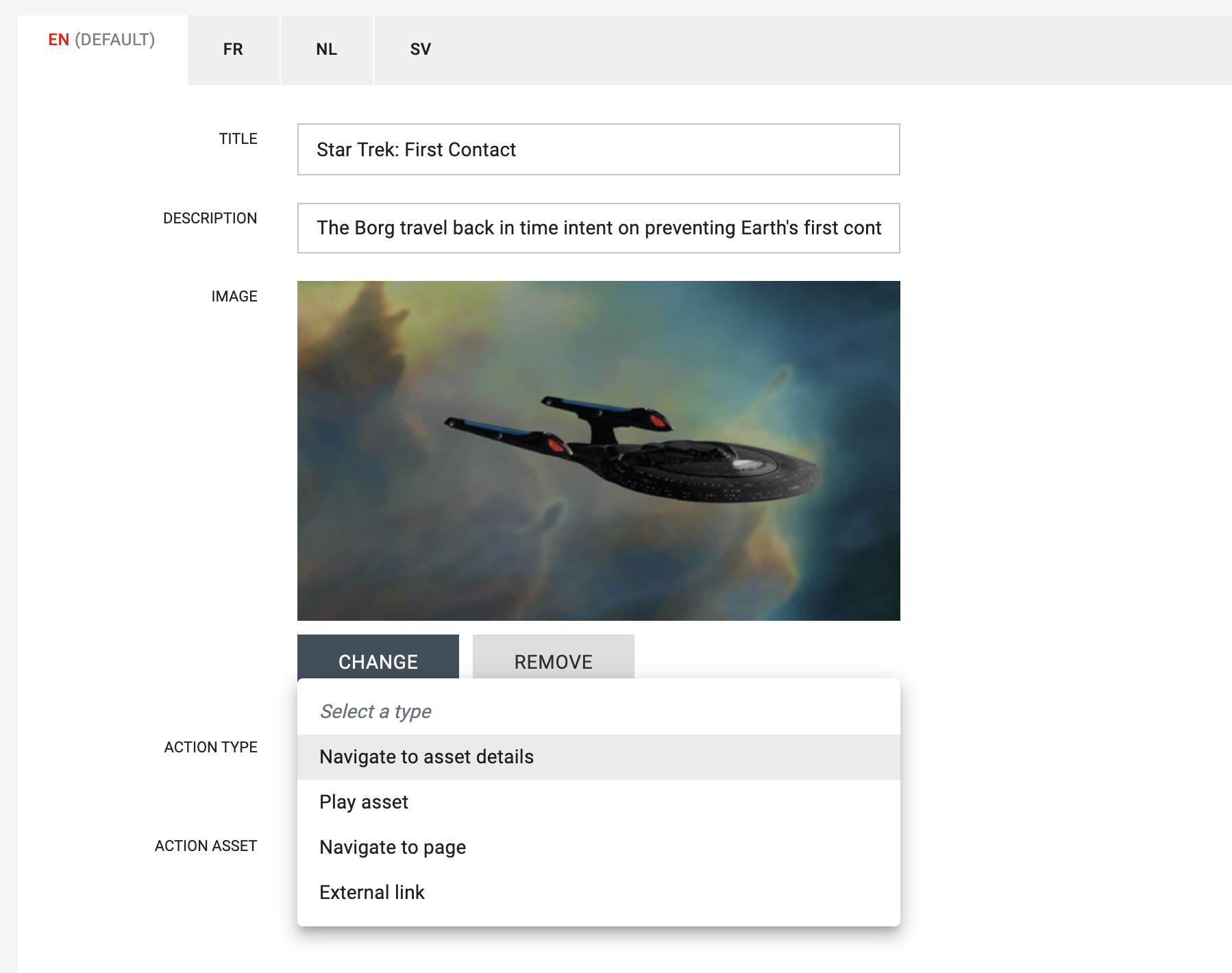Choose 'Navigate to page' action type

tap(598, 848)
